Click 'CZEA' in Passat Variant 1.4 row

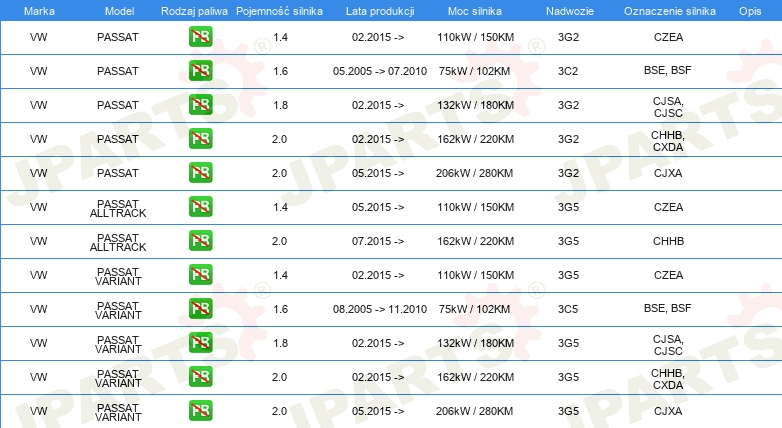tap(668, 275)
